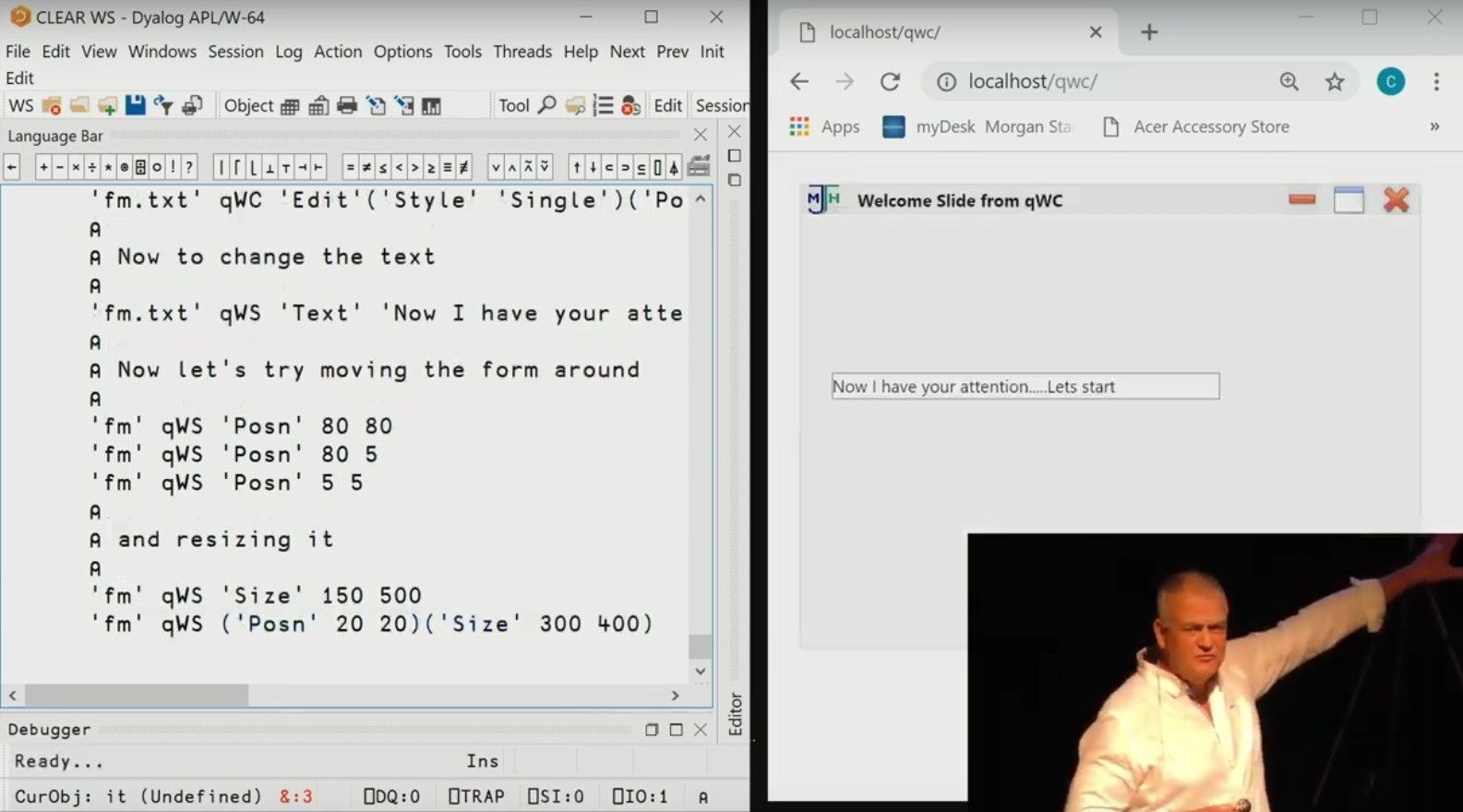Image resolution: width=1463 pixels, height=812 pixels.
Task: Click the Load workspace folder icon
Action: click(79, 105)
